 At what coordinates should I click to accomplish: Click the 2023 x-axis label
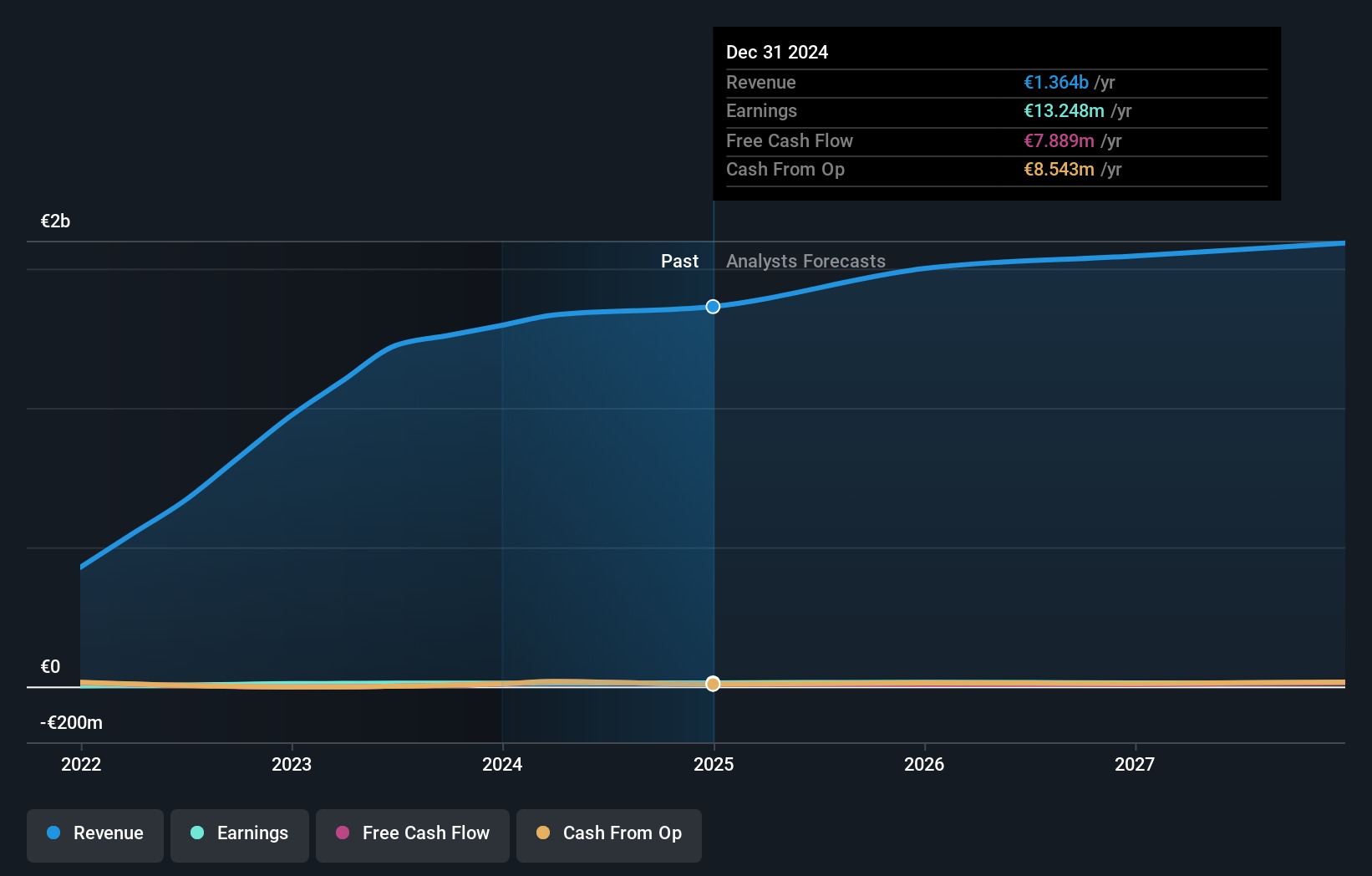coord(292,764)
